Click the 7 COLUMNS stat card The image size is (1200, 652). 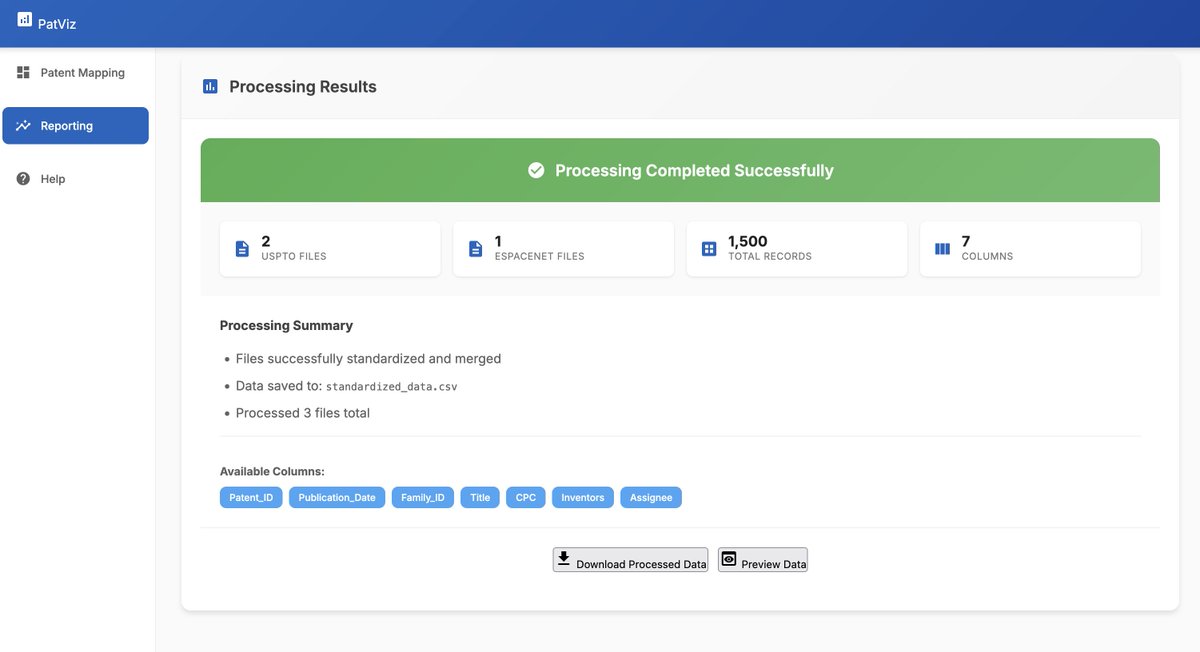[x=1030, y=249]
